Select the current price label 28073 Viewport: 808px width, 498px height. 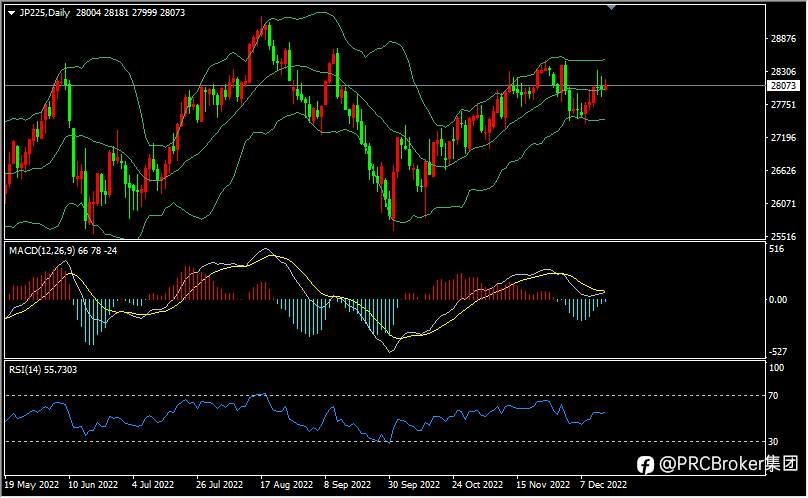click(783, 86)
